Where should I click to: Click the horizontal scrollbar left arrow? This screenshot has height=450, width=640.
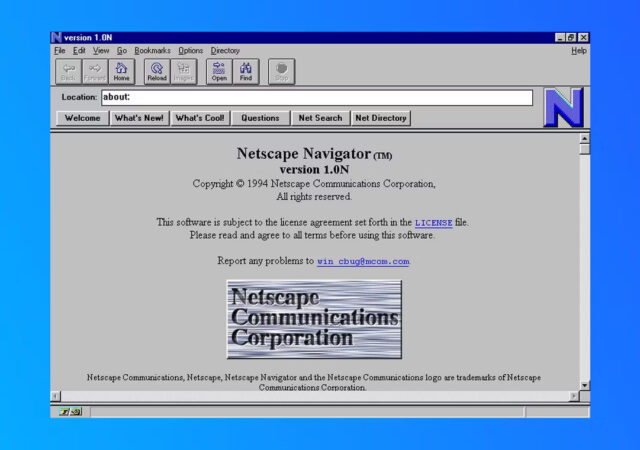[x=56, y=396]
